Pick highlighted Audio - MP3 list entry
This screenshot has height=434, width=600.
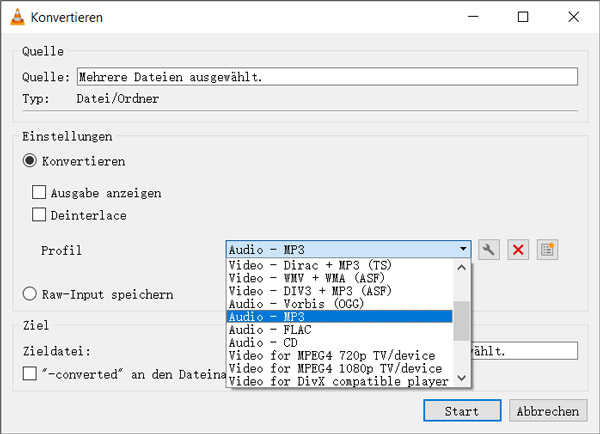click(x=340, y=317)
